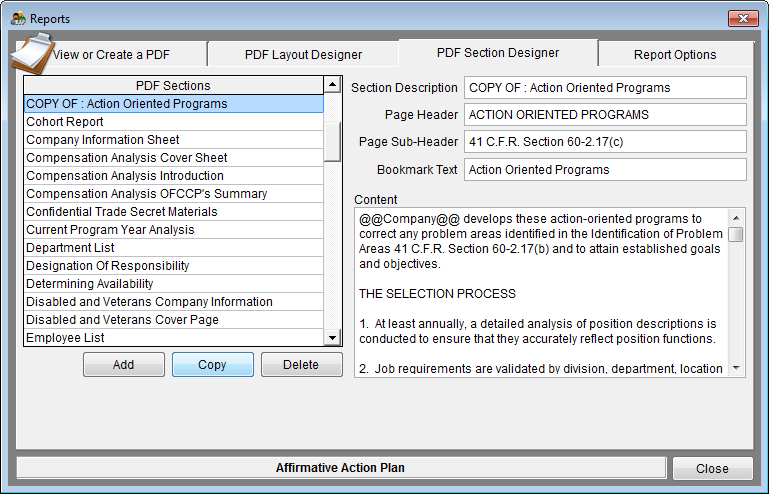
Task: Select the 'Determining Availability' row
Action: (x=173, y=284)
